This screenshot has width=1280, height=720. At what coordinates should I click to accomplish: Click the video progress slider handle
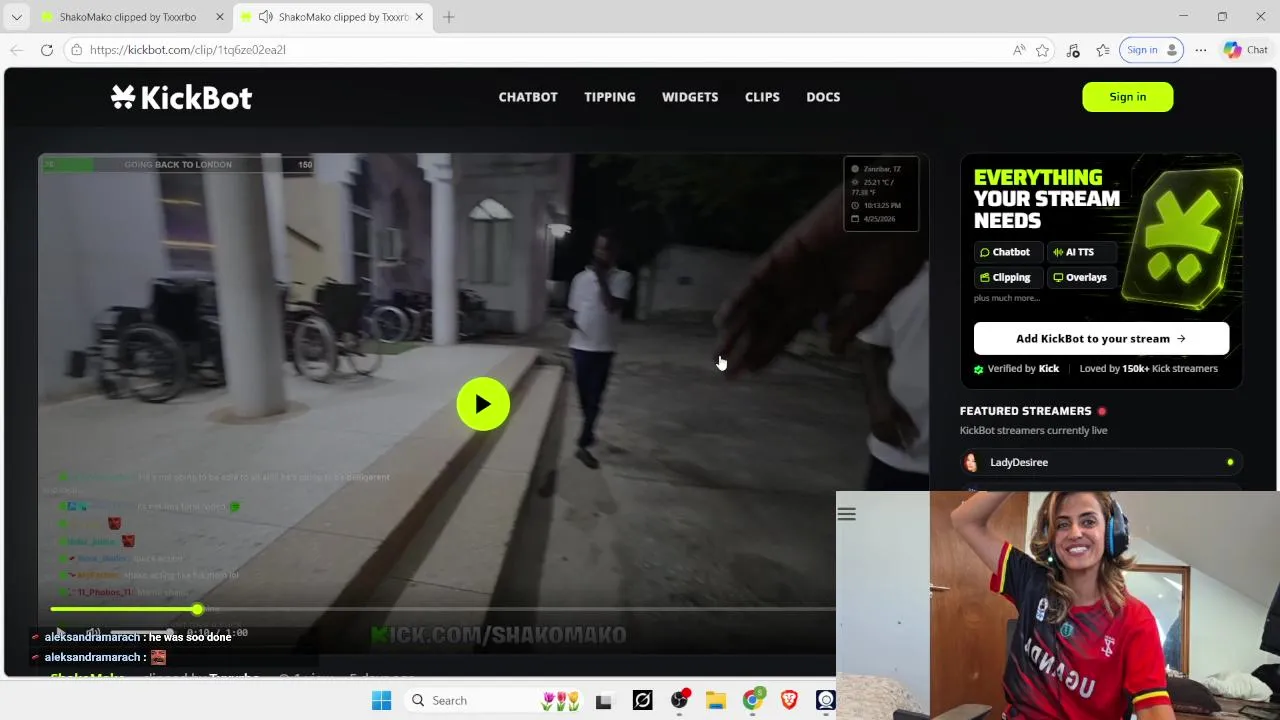[x=197, y=609]
